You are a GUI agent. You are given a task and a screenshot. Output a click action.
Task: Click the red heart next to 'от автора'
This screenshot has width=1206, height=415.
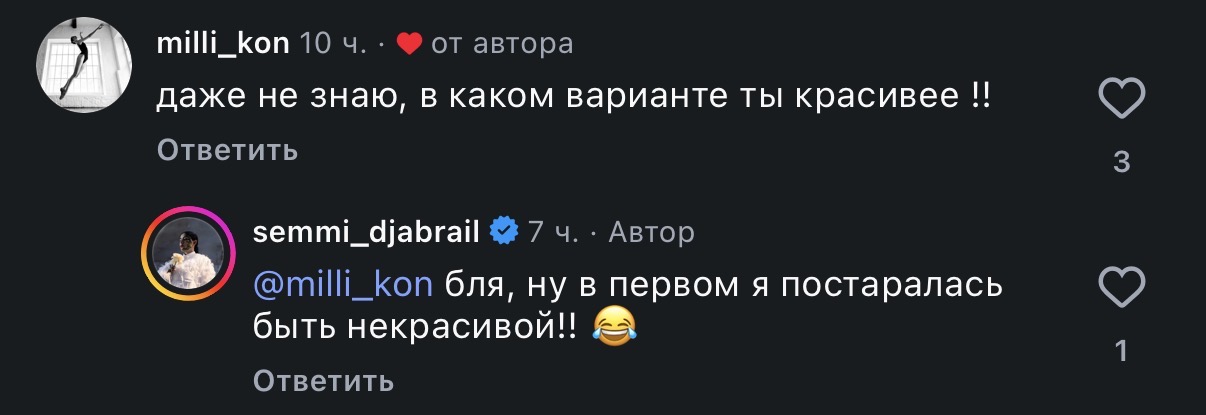409,43
